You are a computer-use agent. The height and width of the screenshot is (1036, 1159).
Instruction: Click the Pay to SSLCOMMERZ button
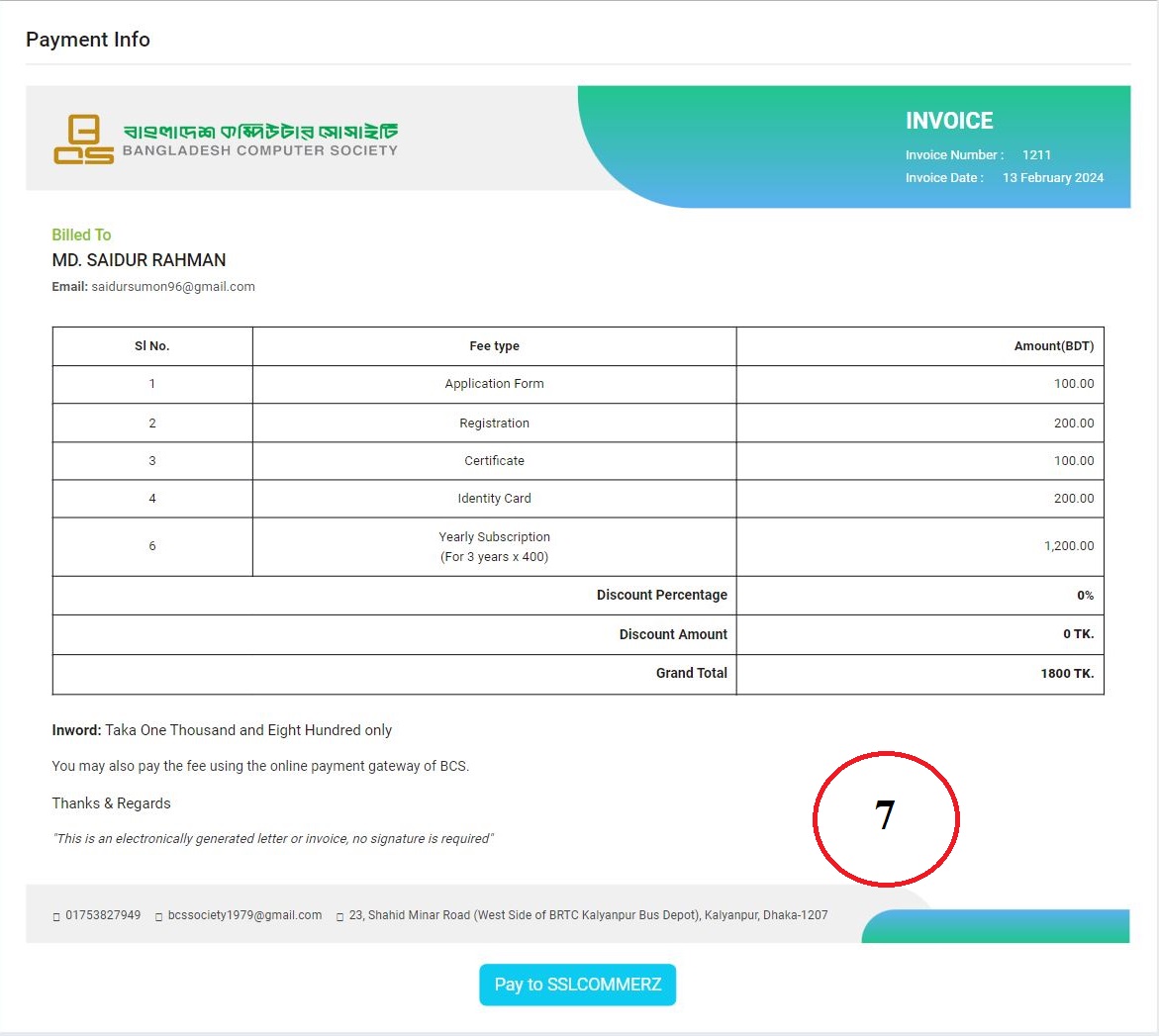point(577,985)
